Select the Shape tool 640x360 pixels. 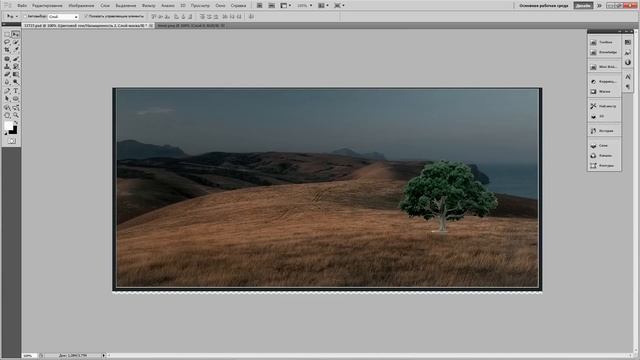[16, 99]
